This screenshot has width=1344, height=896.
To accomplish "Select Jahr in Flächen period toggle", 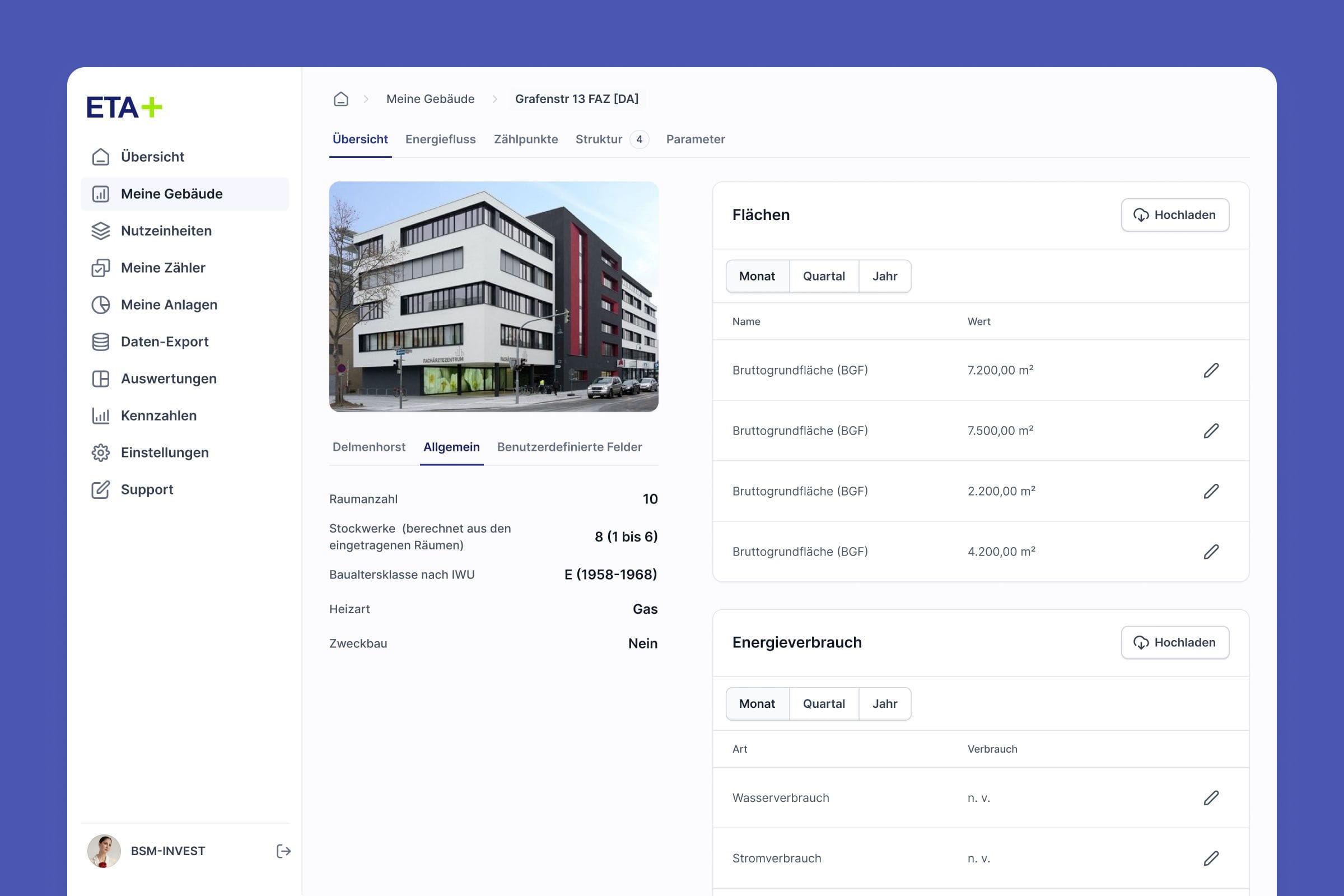I will click(885, 276).
